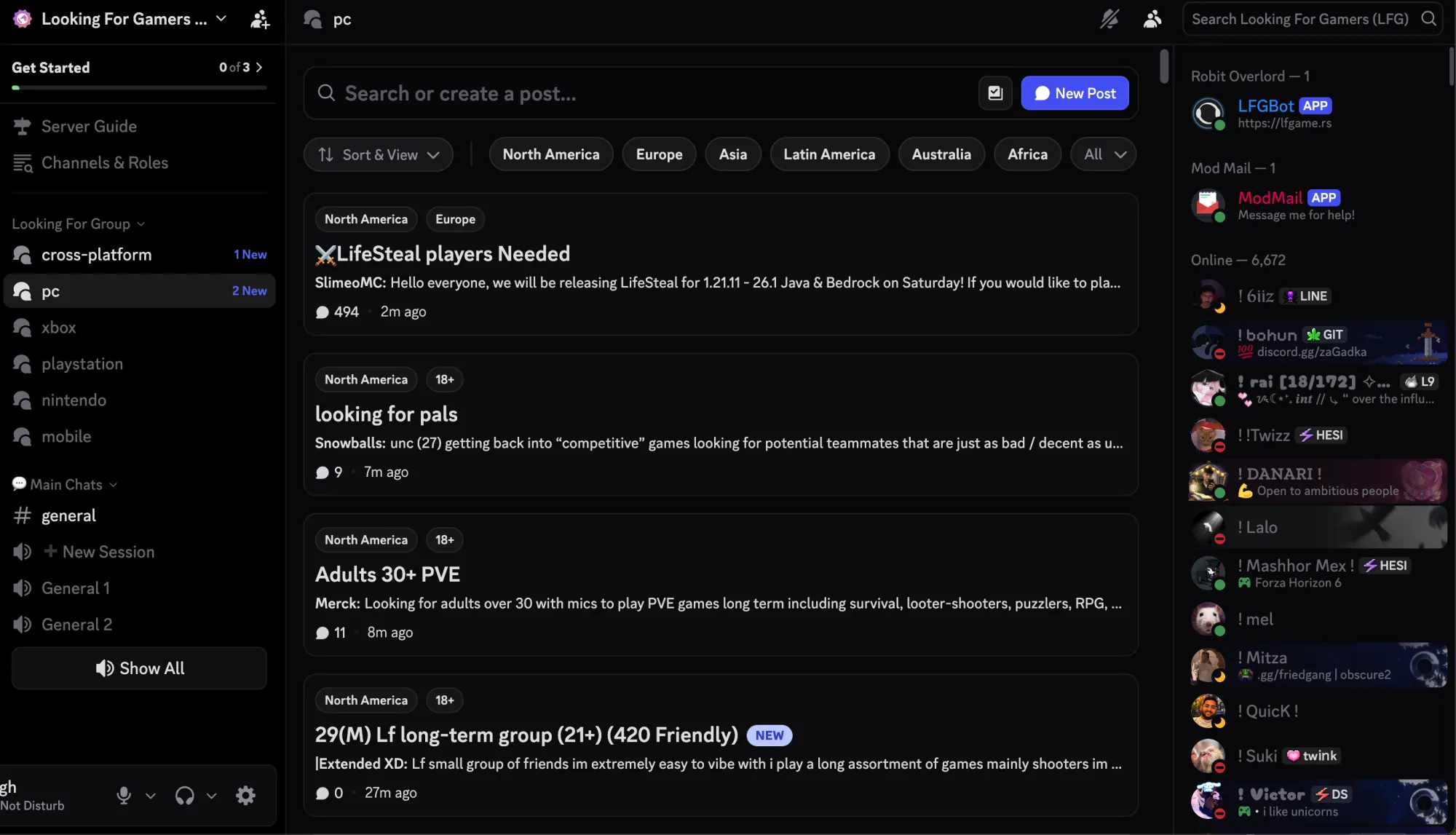Expand the server name dropdown chevron

point(221,18)
